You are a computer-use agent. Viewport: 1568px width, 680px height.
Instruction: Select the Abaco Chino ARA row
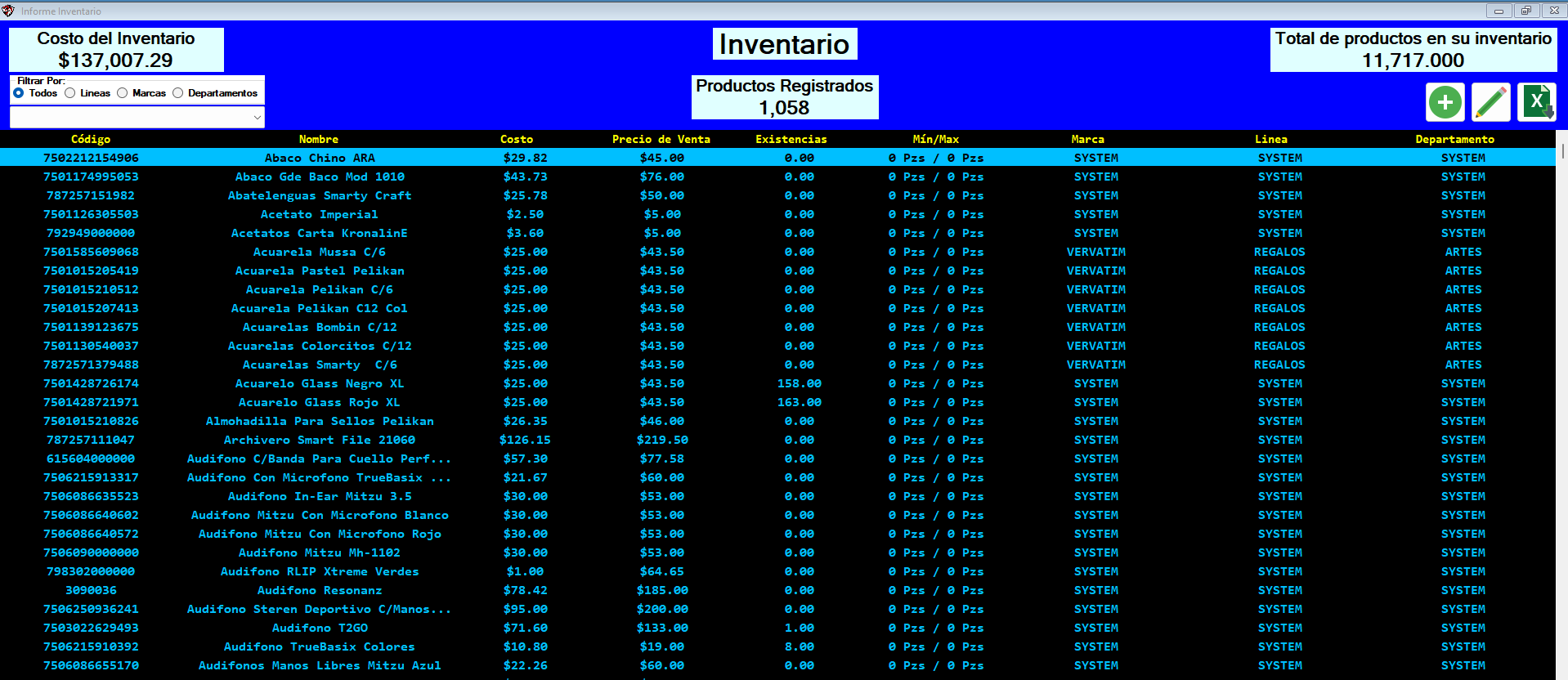pos(777,158)
